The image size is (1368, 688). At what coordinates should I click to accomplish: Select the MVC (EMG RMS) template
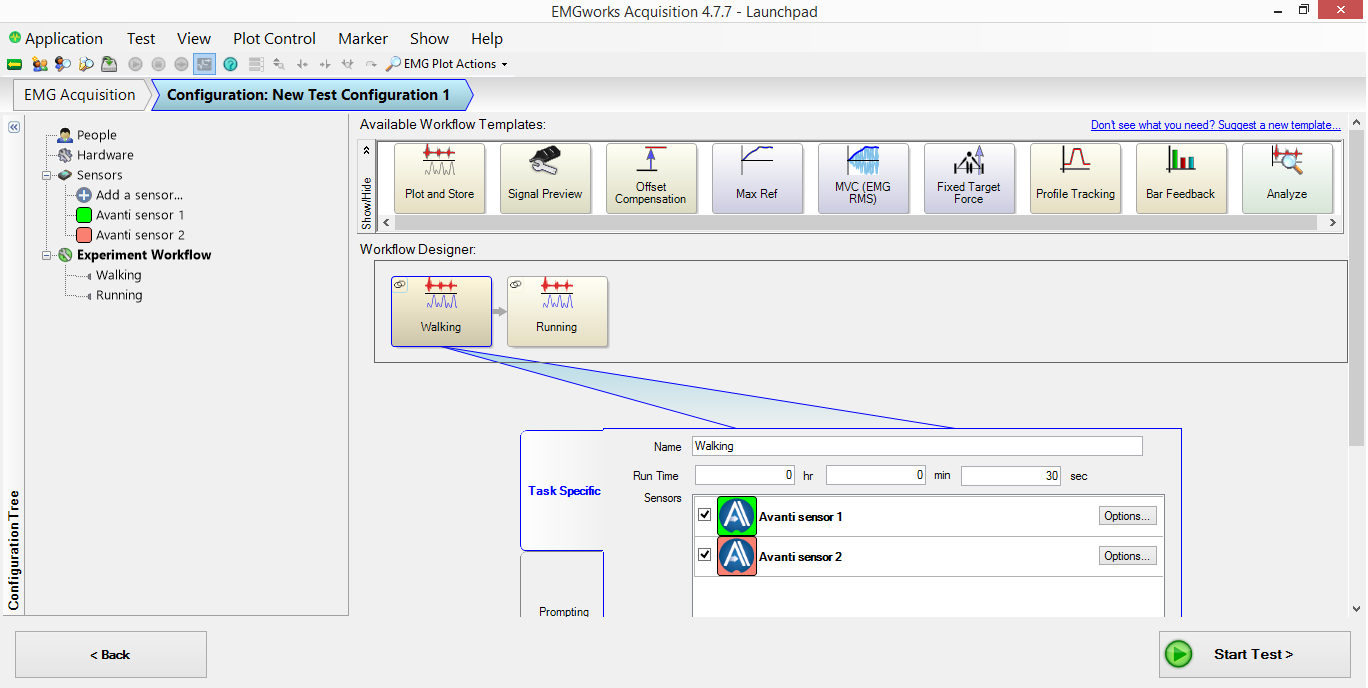pyautogui.click(x=863, y=178)
